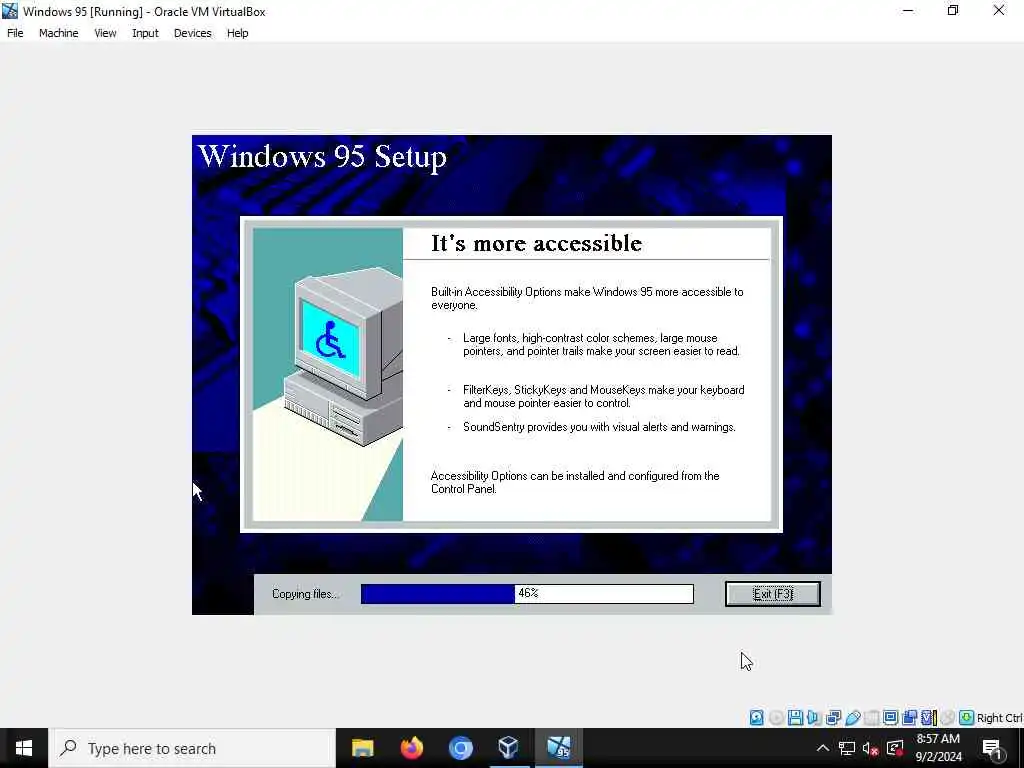Click the VirtualBox window icon in title bar
1024x768 pixels.
10,11
